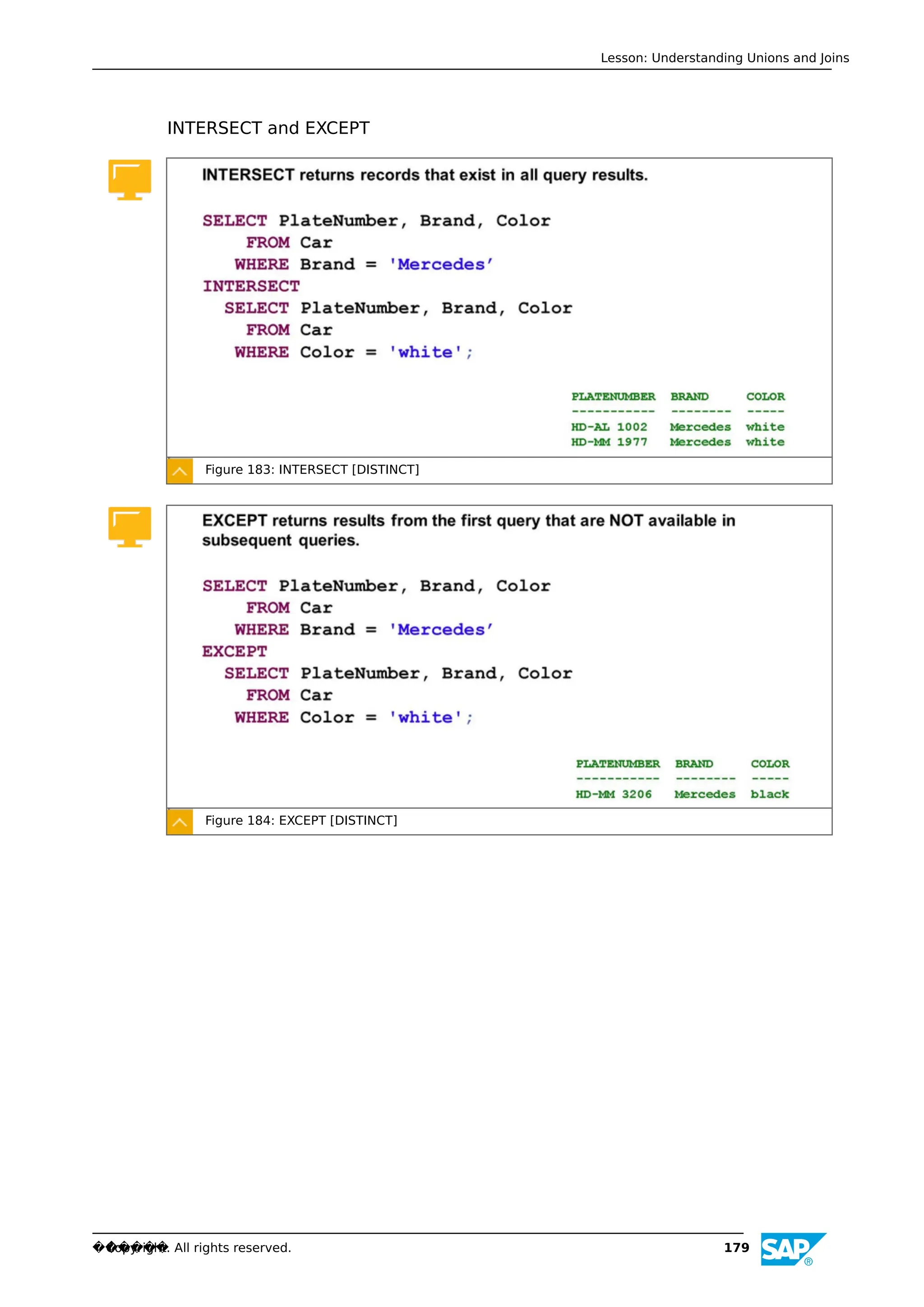
Task: Click the Figure 184: EXCEPT [DISTINCT] caption
Action: point(301,820)
